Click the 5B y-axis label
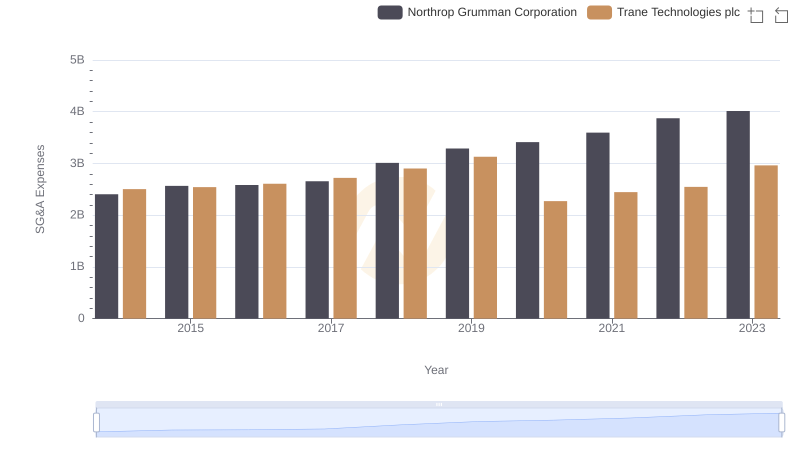Screen dimensions: 800x461 click(77, 60)
